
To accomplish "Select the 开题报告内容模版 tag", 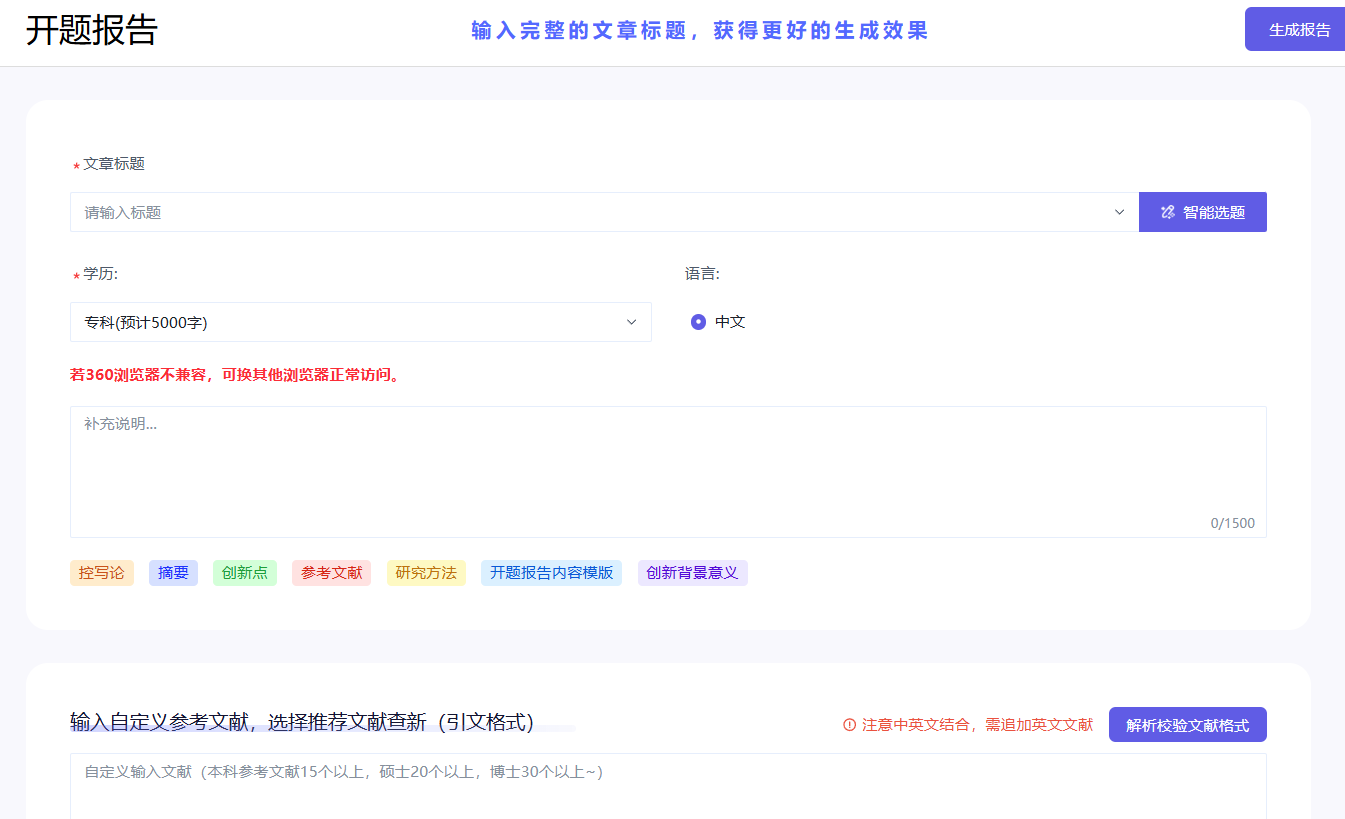I will click(x=551, y=573).
